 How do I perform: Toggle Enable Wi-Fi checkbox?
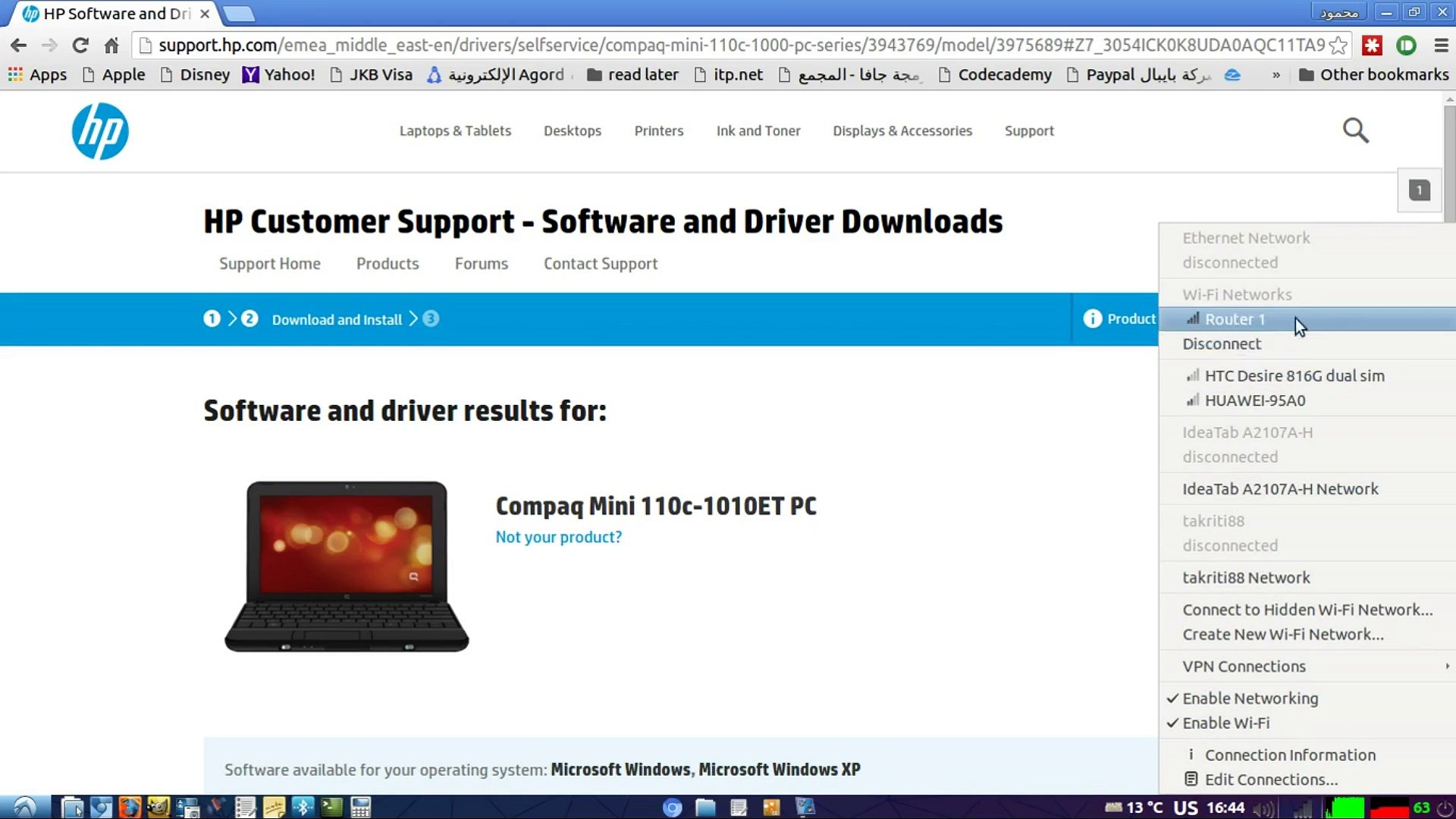1225,723
